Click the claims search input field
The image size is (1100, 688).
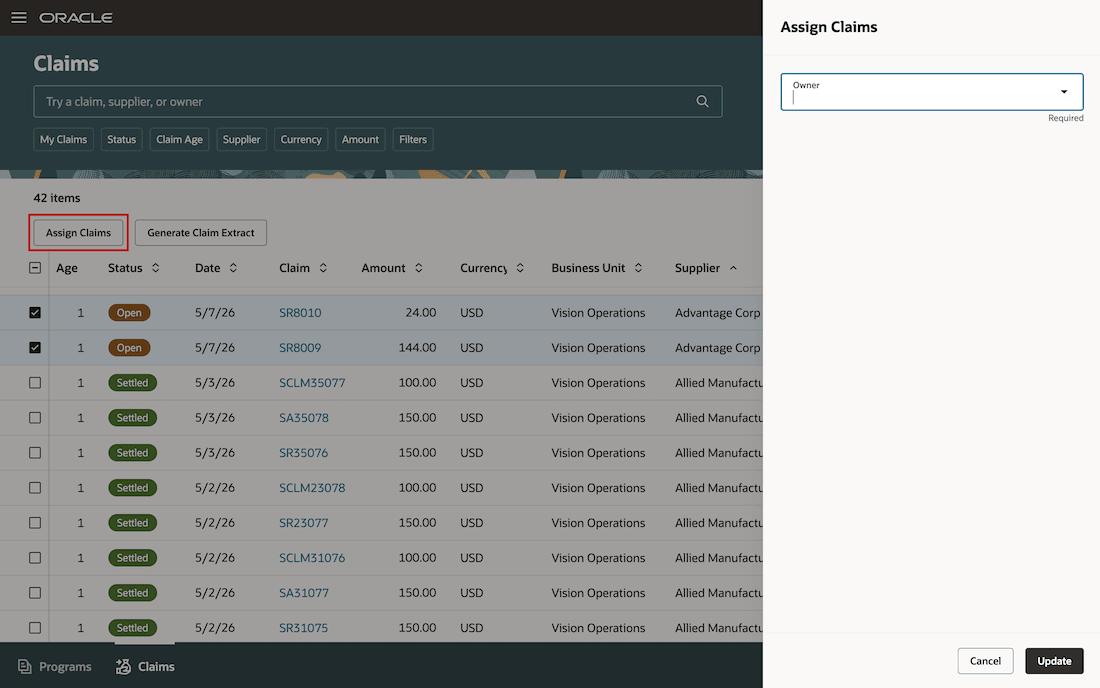[x=365, y=102]
